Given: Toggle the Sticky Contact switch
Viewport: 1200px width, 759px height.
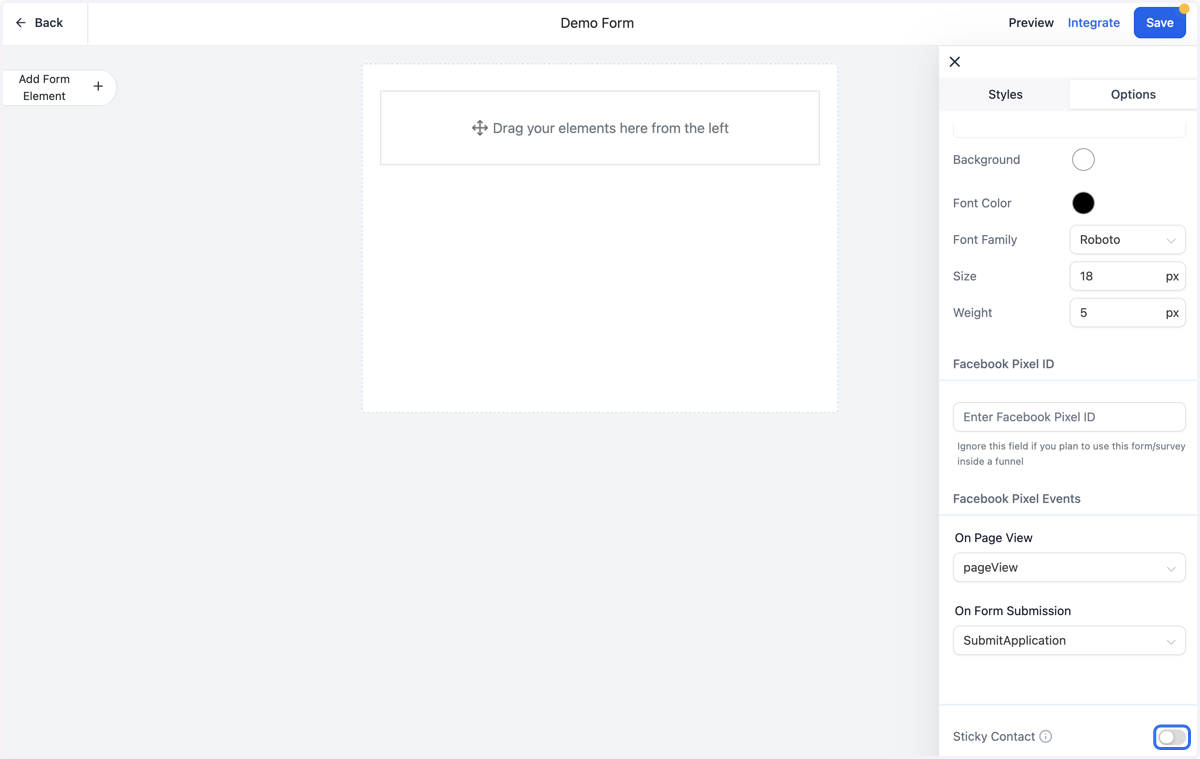Looking at the screenshot, I should click(1171, 737).
